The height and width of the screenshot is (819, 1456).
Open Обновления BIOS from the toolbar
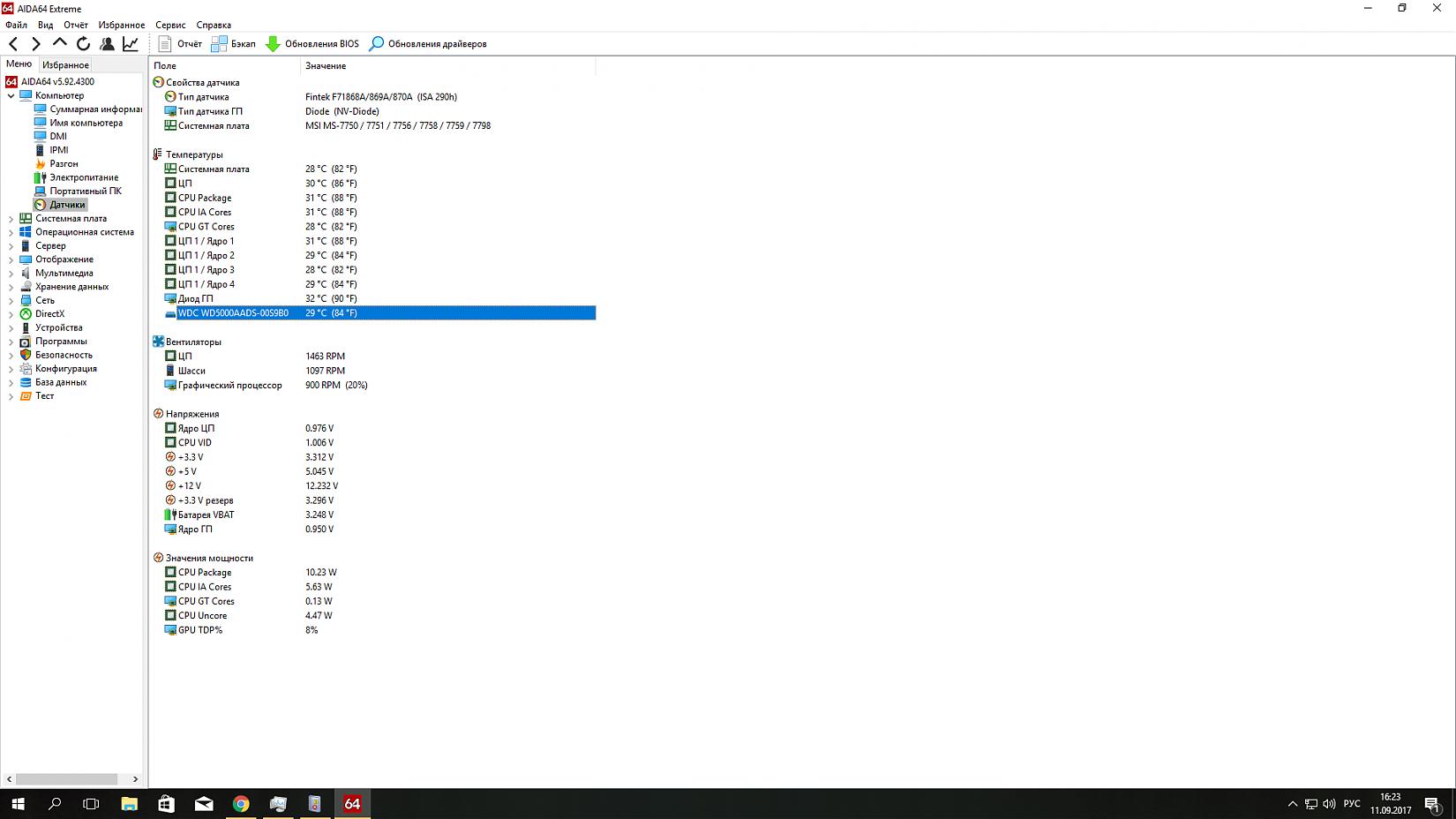click(312, 43)
